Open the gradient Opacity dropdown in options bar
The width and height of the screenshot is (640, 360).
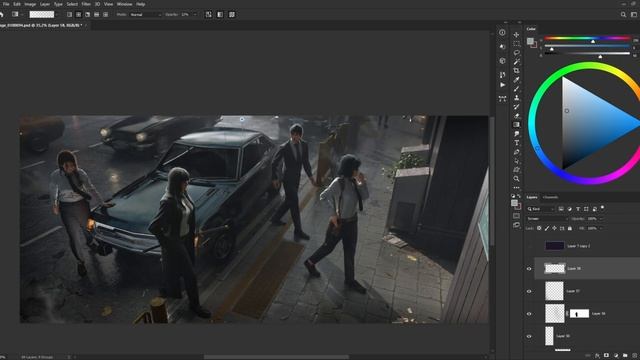click(x=195, y=15)
